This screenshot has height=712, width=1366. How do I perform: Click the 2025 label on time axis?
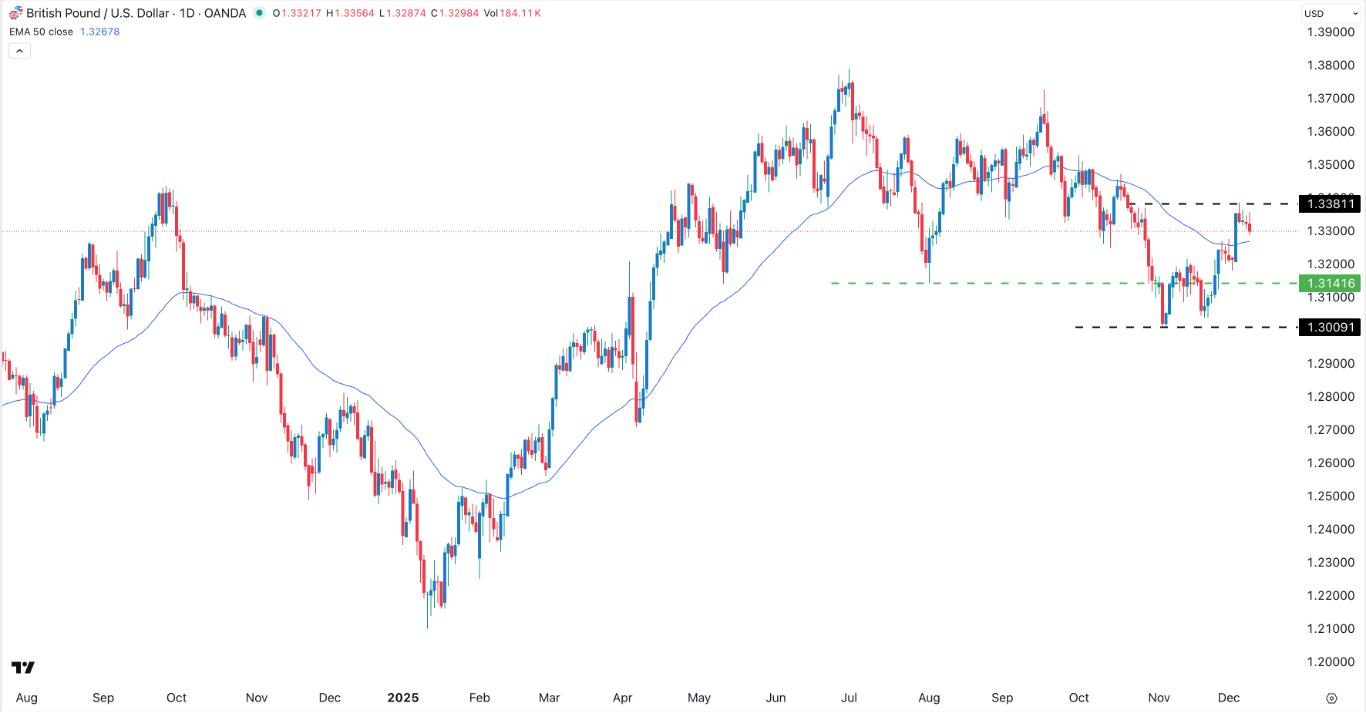(403, 698)
